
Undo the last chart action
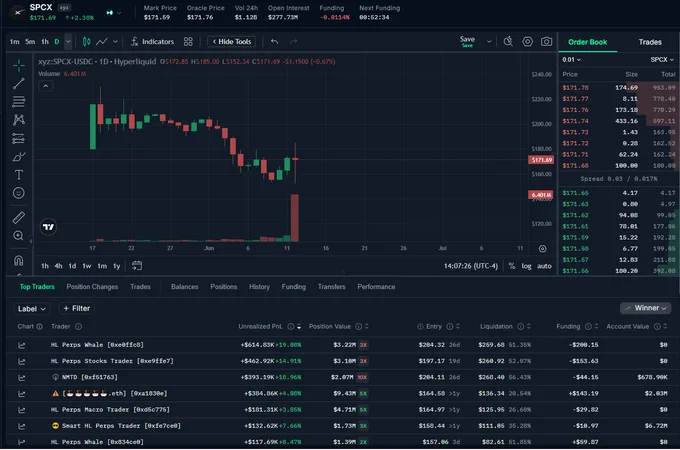pos(275,42)
